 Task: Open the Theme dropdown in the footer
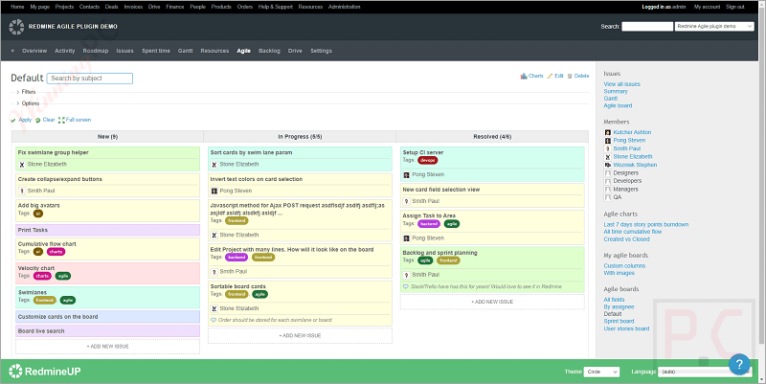point(602,372)
